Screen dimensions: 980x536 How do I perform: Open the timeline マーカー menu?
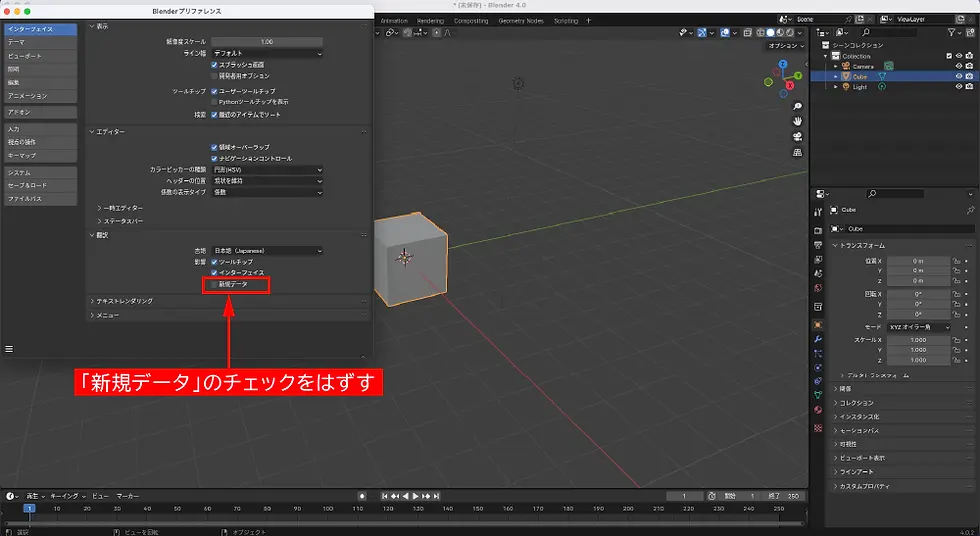point(128,496)
